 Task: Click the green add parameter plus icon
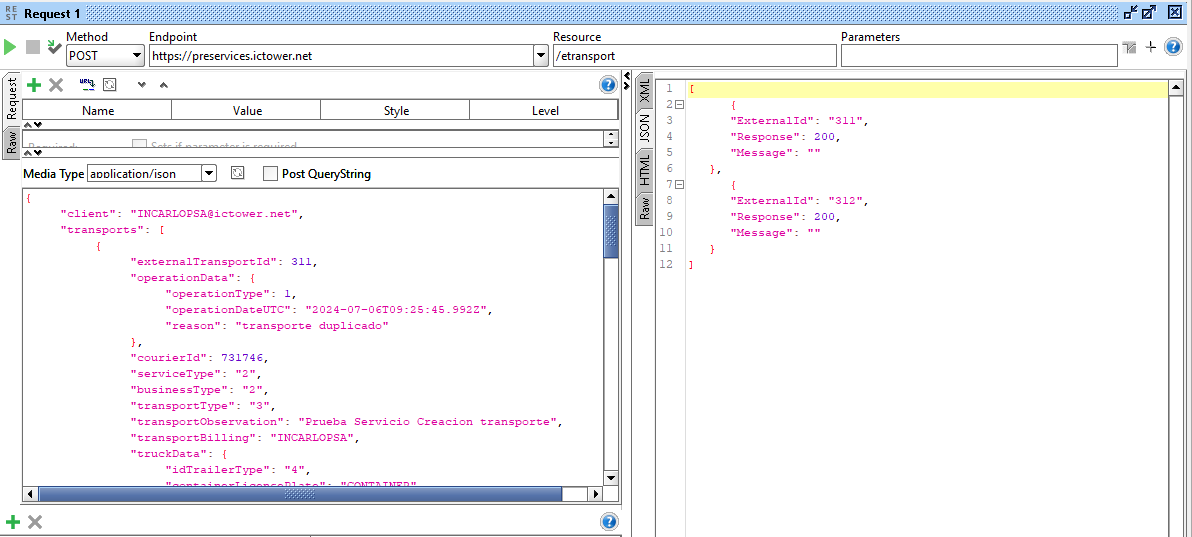point(33,84)
